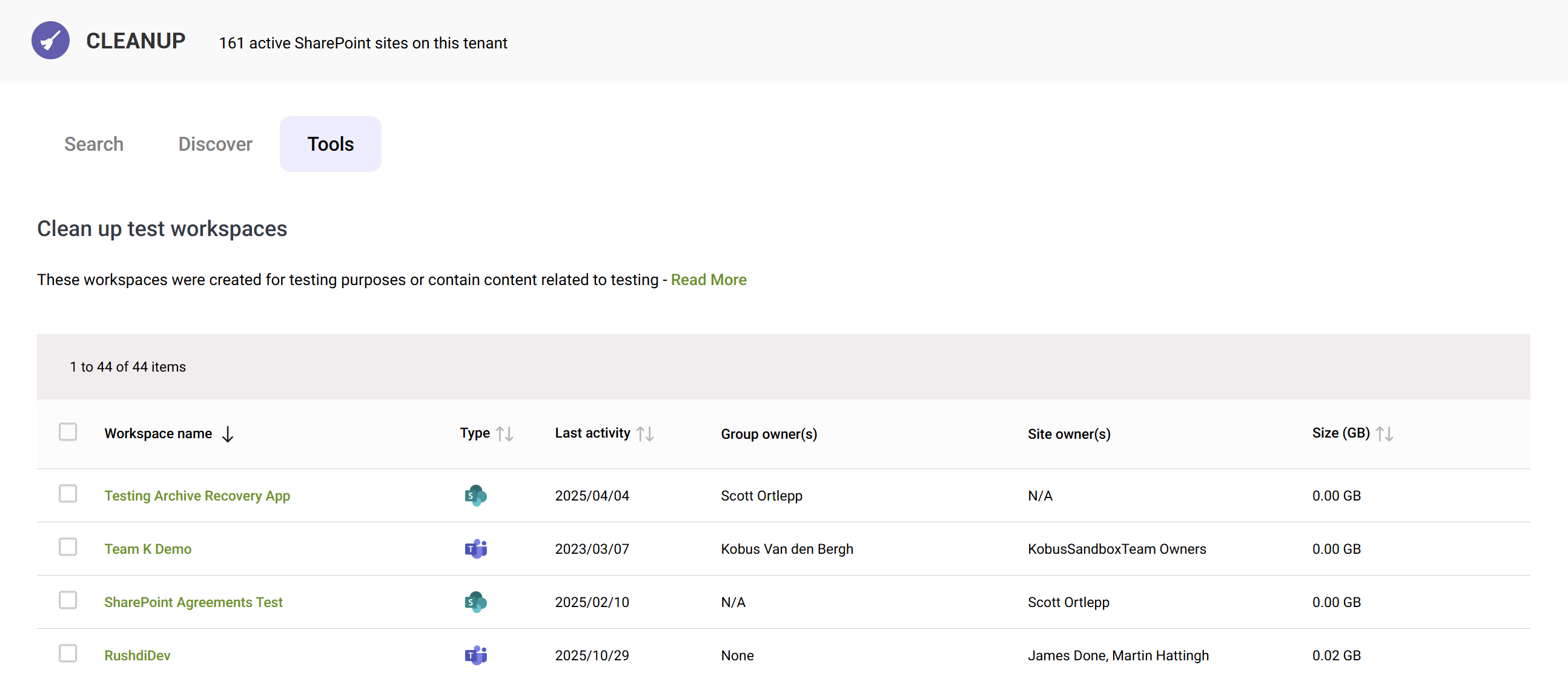This screenshot has width=1568, height=696.
Task: Select the Tools tab
Action: [330, 144]
